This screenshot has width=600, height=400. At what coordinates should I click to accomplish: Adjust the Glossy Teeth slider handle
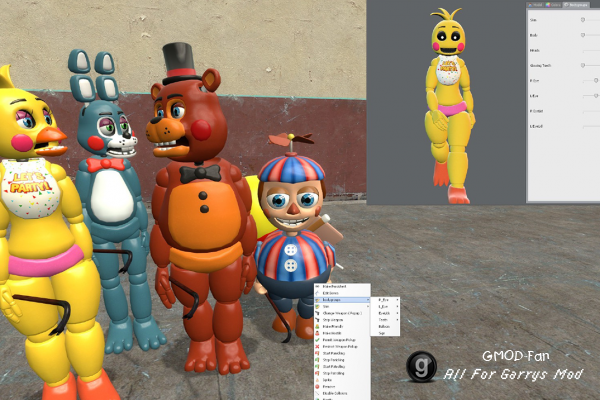(x=583, y=65)
